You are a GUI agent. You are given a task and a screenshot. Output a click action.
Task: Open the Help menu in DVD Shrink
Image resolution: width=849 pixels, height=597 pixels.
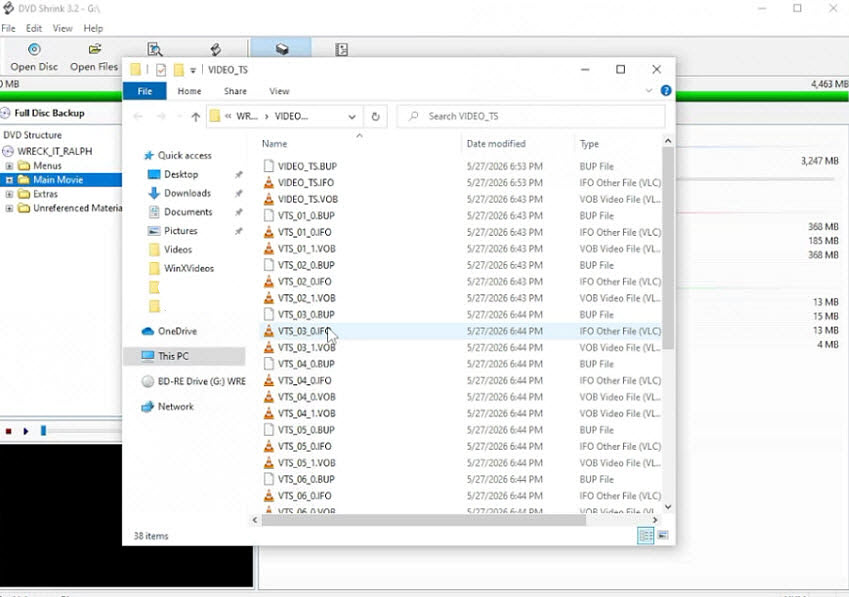(x=93, y=28)
